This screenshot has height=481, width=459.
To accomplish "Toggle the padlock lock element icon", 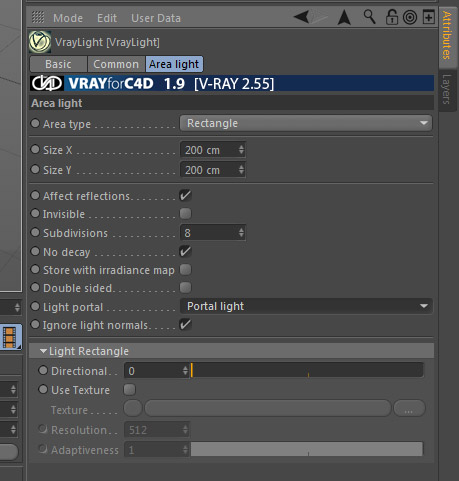I will pyautogui.click(x=392, y=17).
